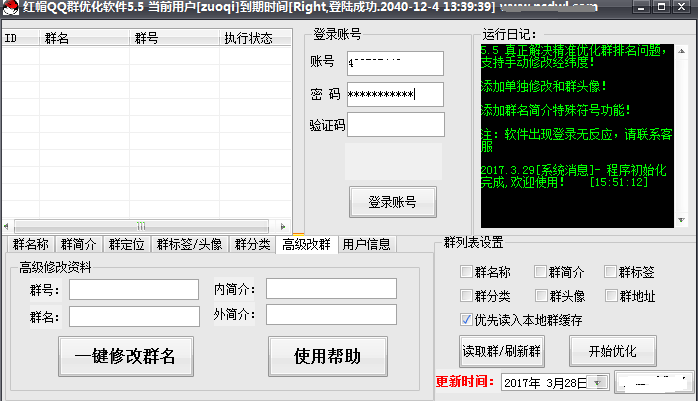
Task: Click the 群名 column header
Action: [85, 38]
